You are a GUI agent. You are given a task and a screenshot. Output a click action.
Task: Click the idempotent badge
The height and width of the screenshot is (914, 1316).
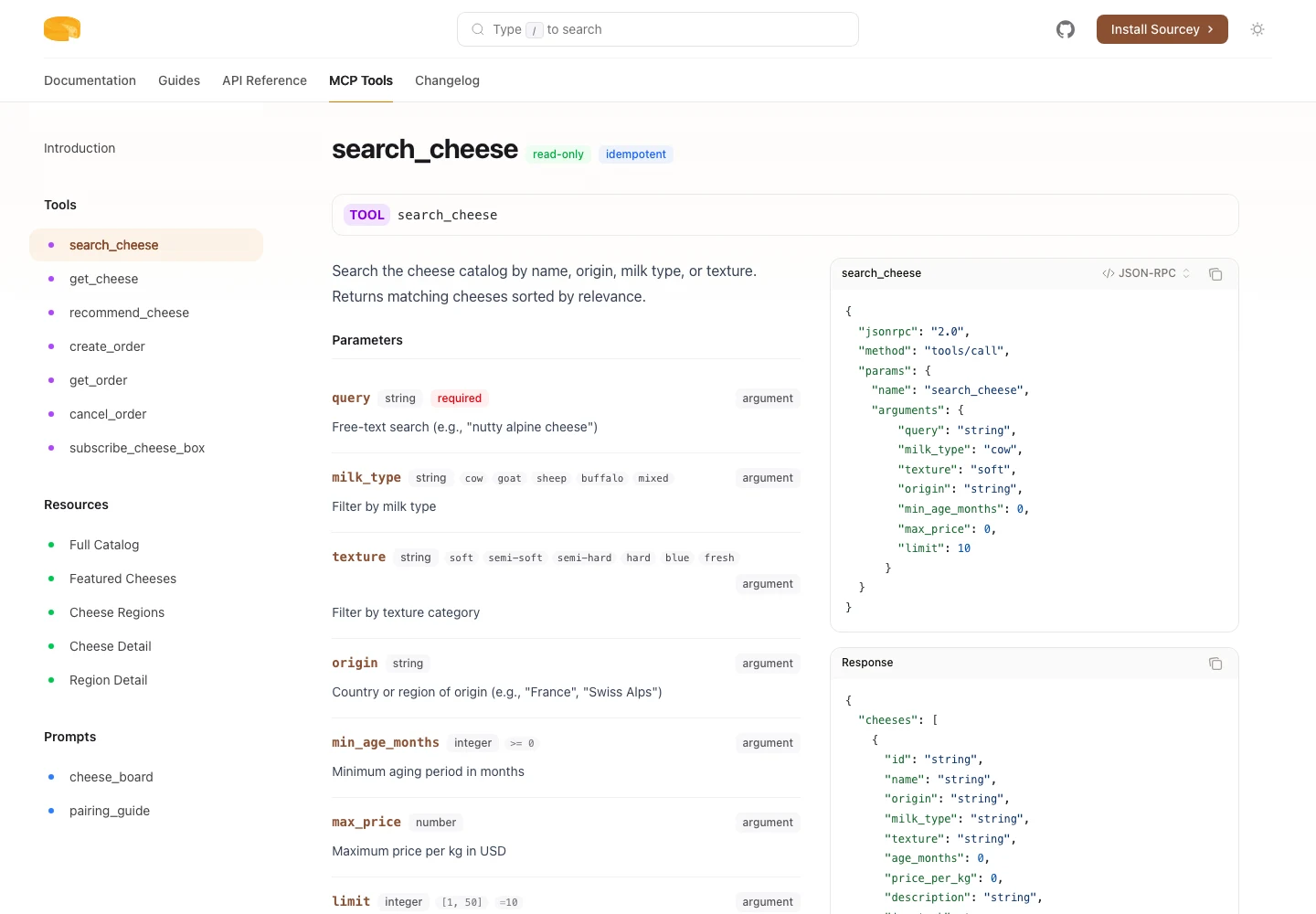(636, 154)
